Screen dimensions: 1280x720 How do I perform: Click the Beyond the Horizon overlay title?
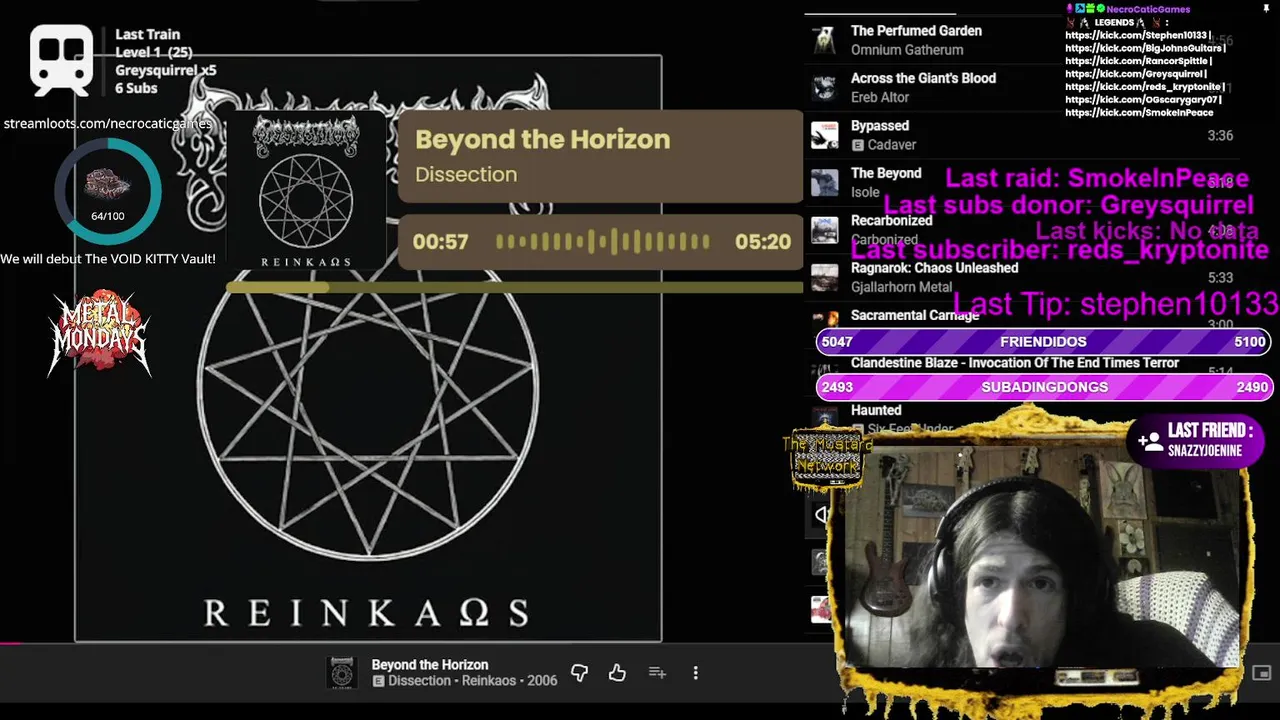[x=543, y=140]
